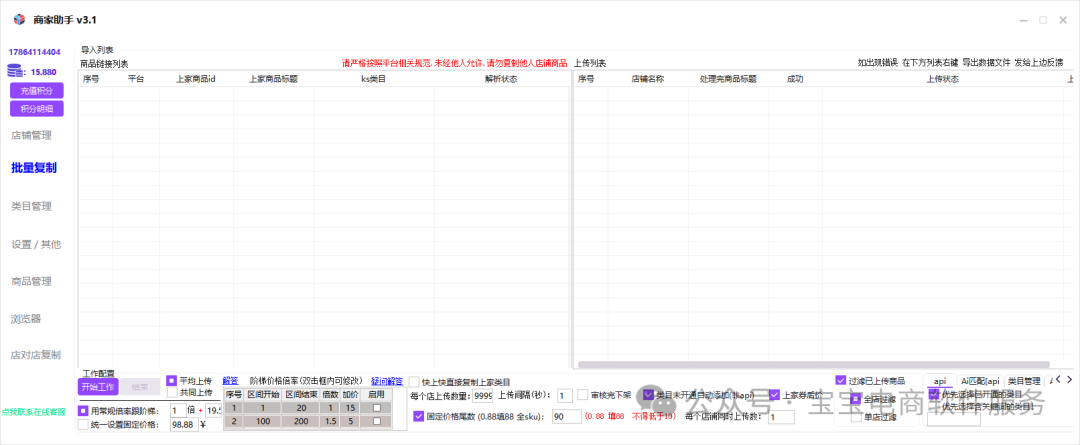Click 区间结束 cell with value 20
This screenshot has height=445, width=1080.
tap(302, 408)
